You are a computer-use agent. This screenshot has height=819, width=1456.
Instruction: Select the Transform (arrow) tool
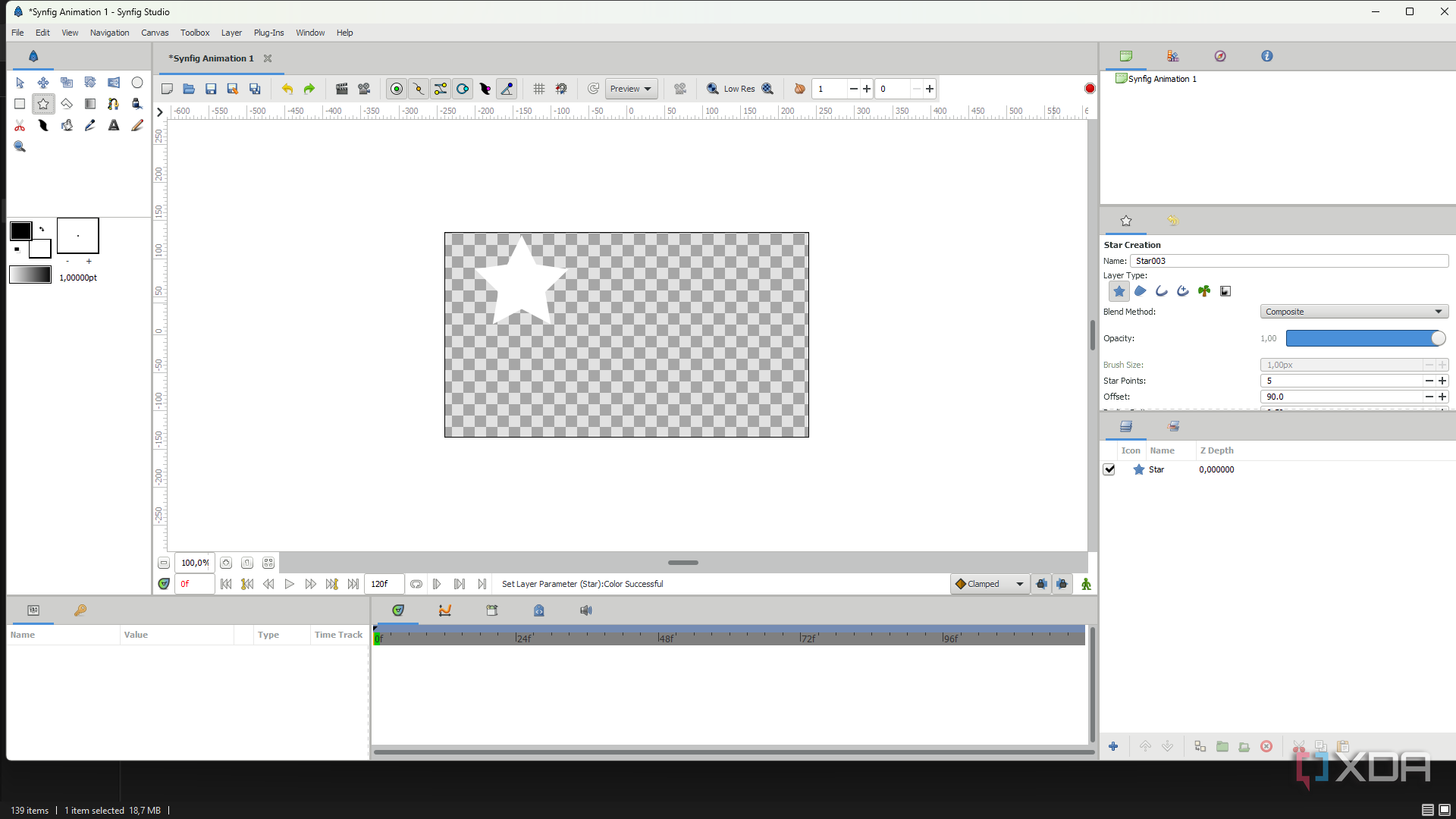(x=20, y=83)
